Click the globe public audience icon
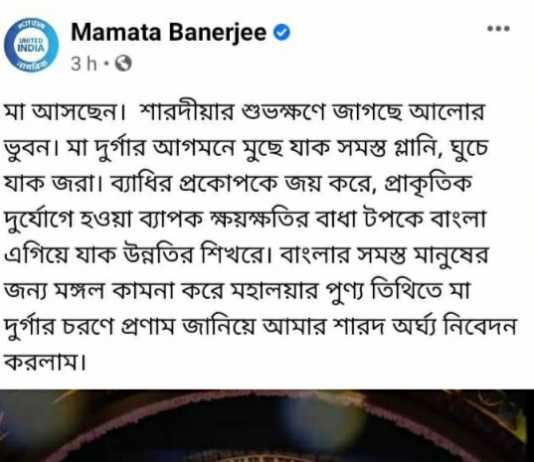534x462 pixels. [x=123, y=63]
